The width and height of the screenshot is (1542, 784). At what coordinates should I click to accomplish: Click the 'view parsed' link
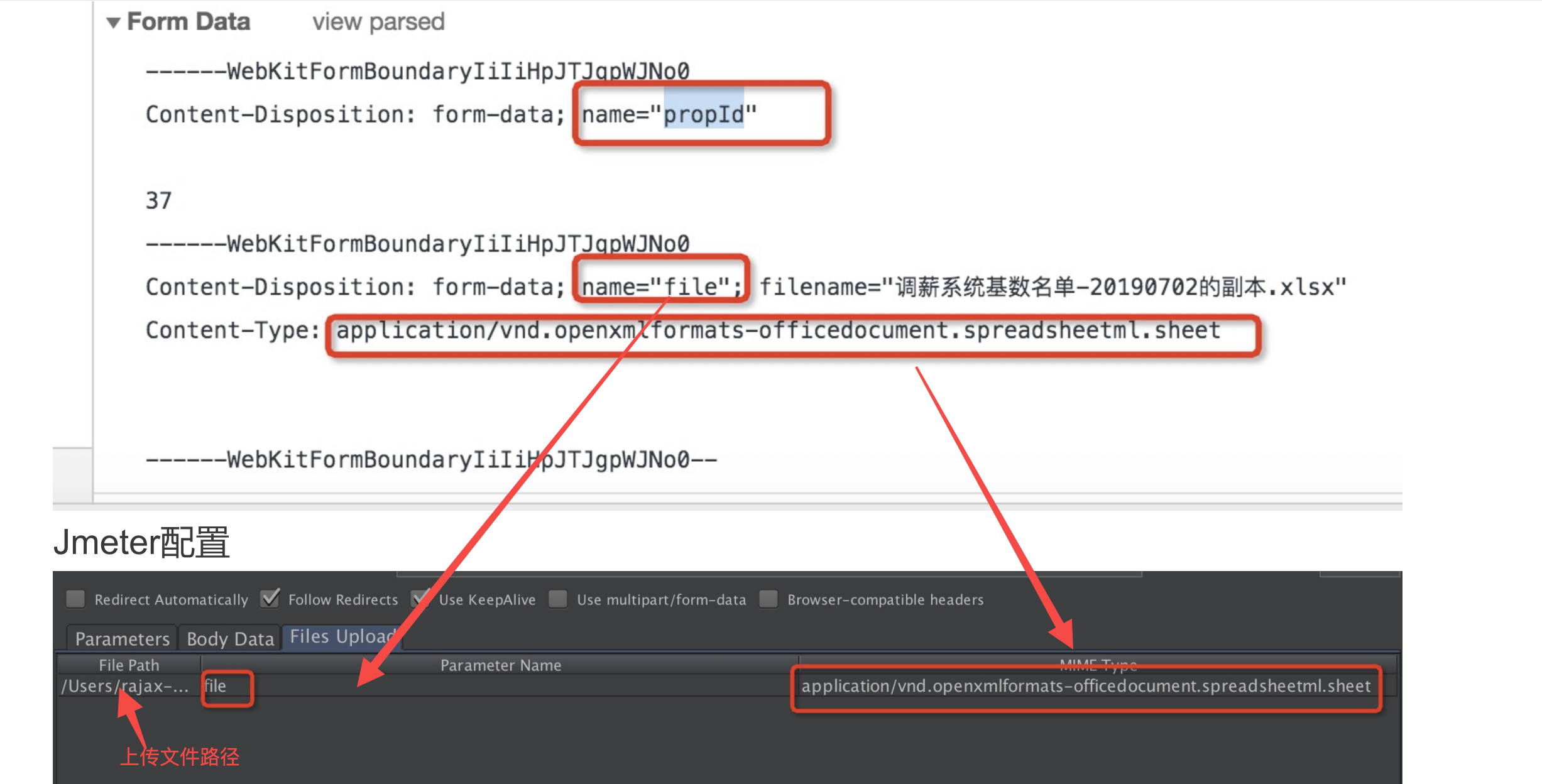(x=378, y=22)
